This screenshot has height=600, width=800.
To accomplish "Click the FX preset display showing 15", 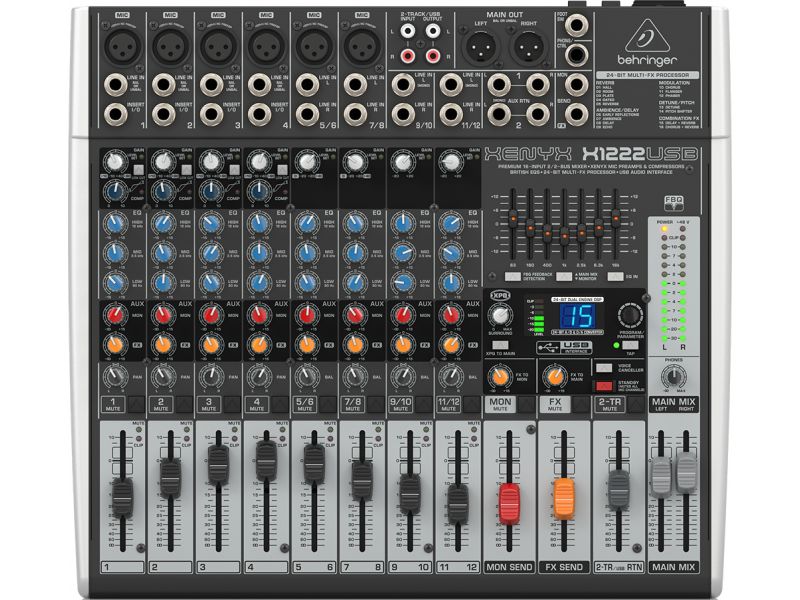I will tap(577, 315).
